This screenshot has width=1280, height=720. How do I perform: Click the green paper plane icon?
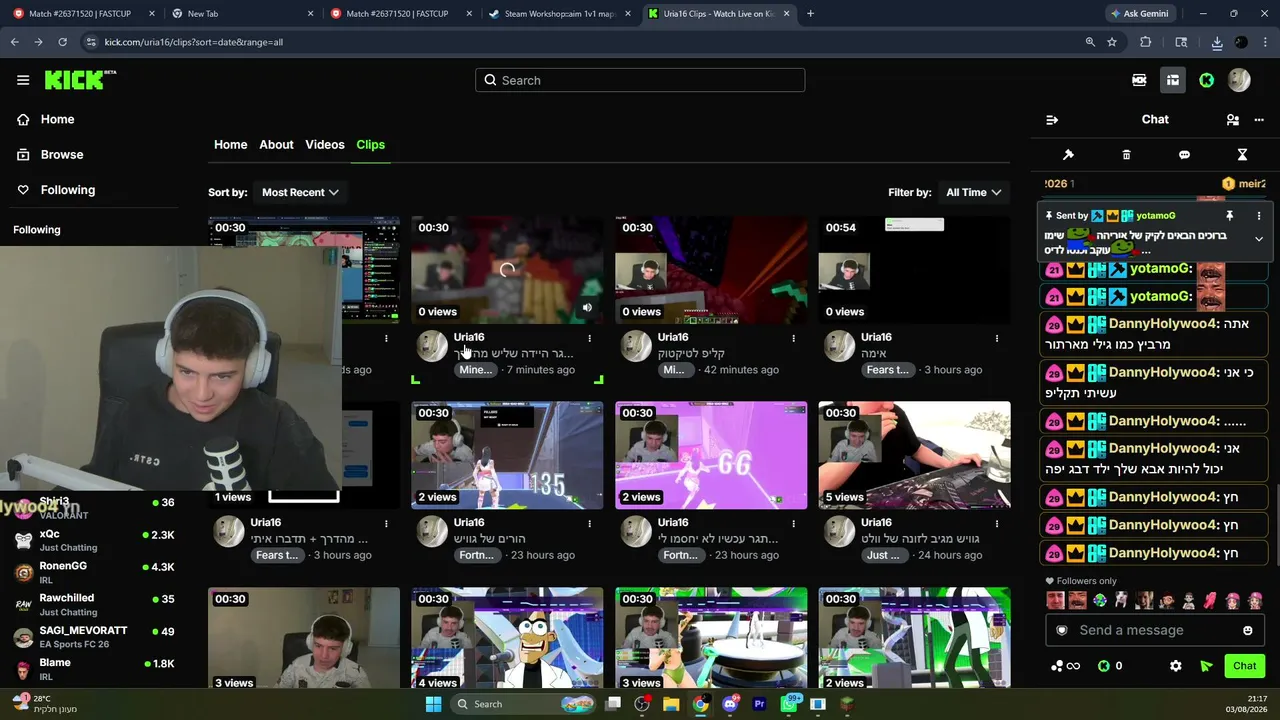(1206, 666)
